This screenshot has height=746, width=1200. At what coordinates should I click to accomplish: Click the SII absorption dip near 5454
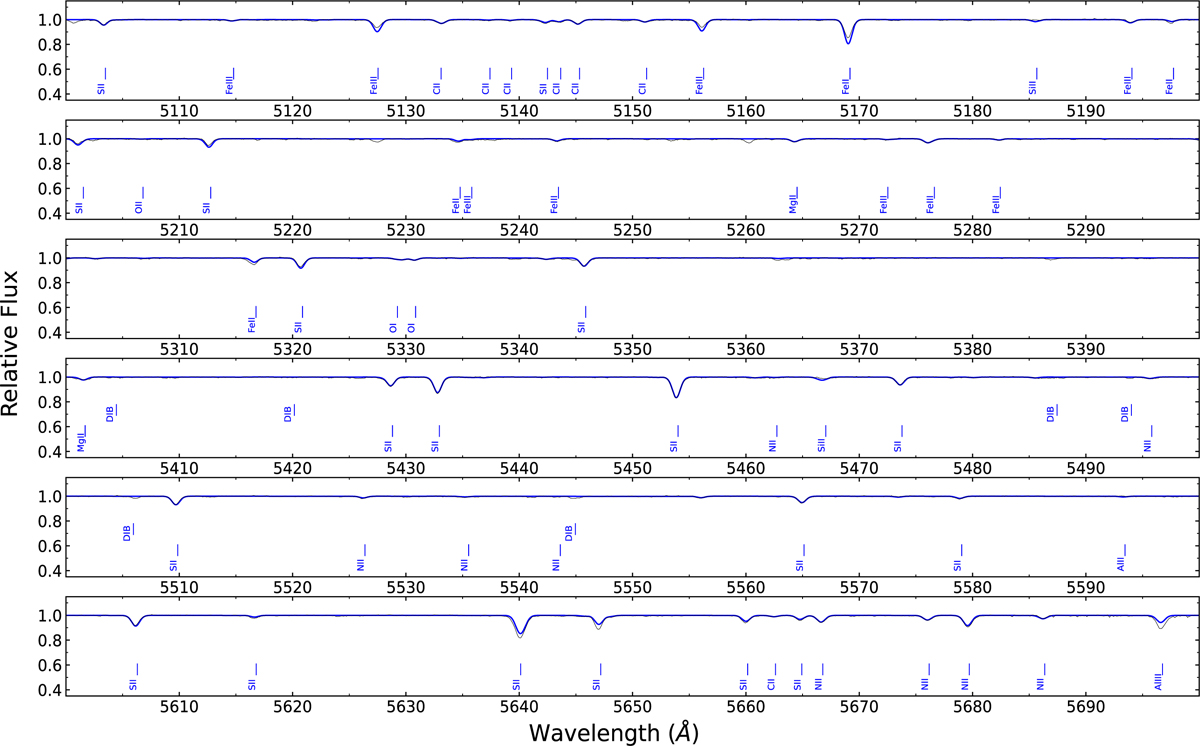point(677,394)
